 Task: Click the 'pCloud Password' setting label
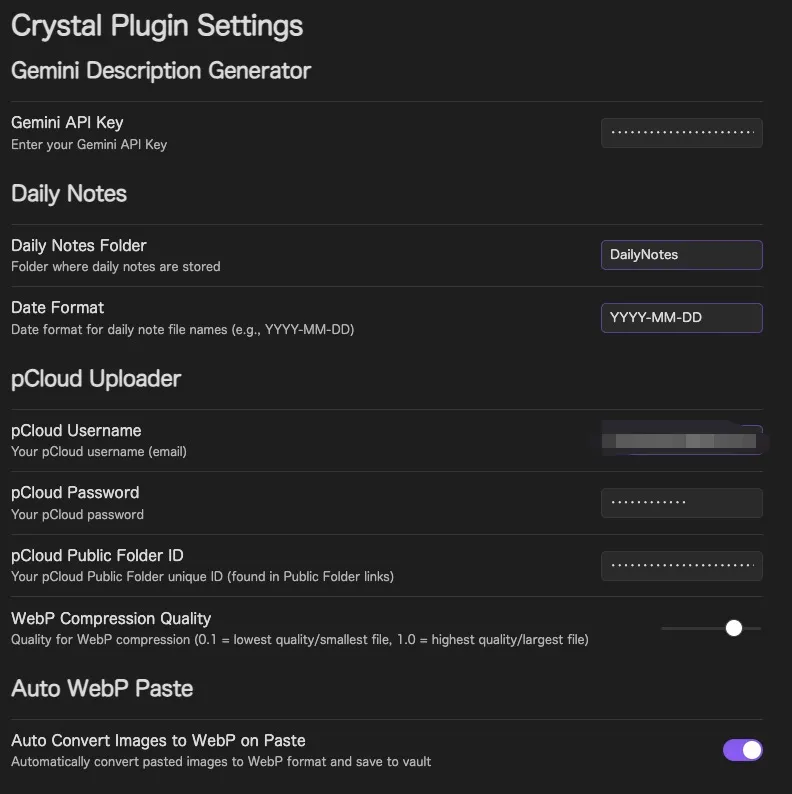(75, 492)
